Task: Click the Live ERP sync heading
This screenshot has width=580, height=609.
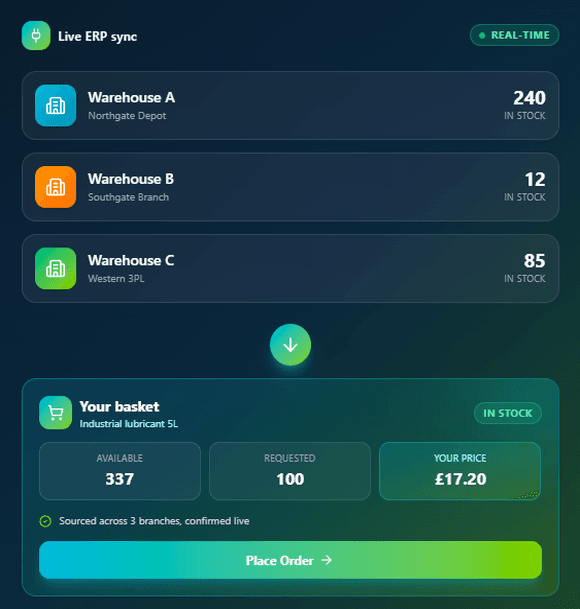Action: 98,37
